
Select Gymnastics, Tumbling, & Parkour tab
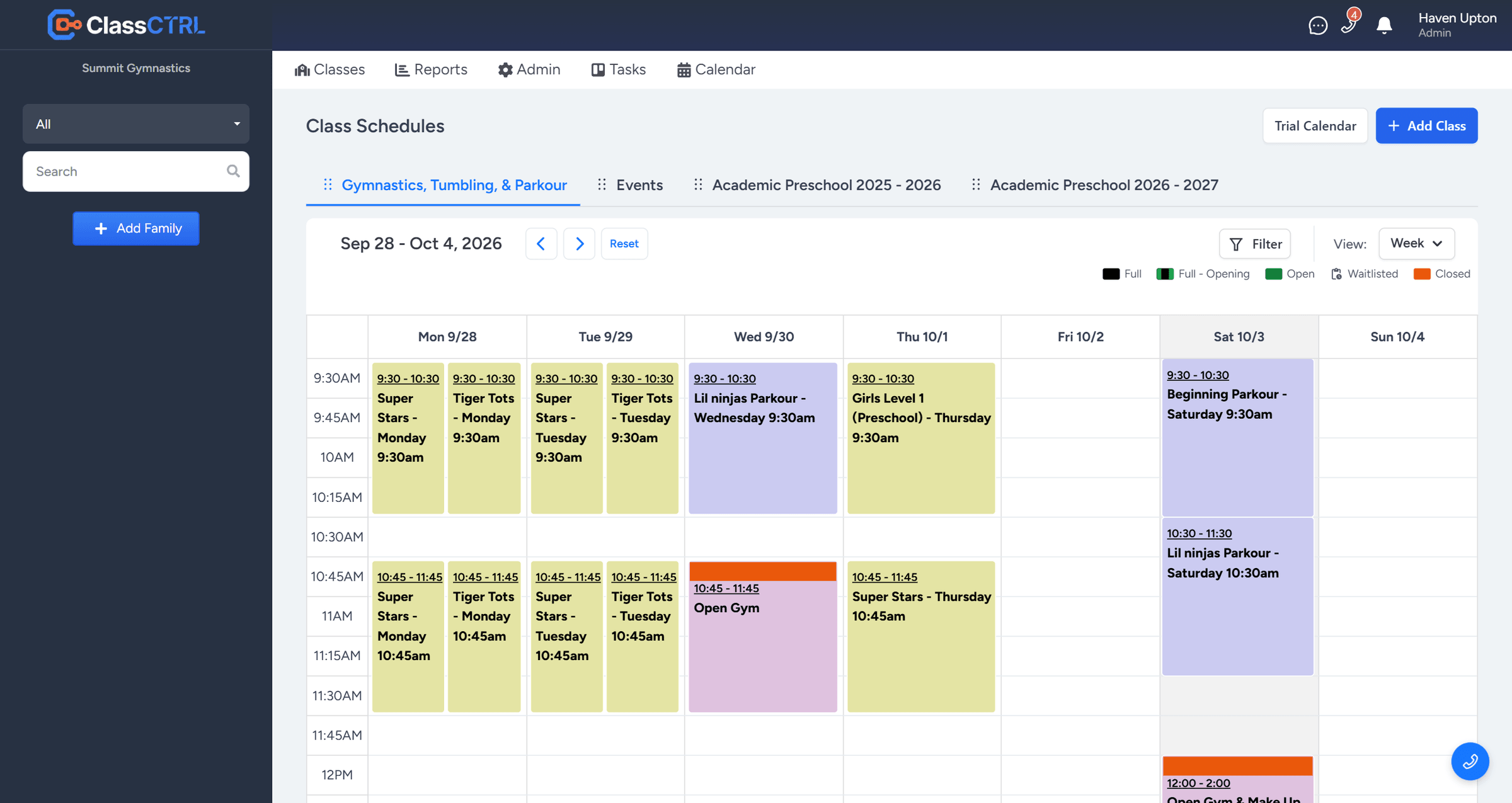(x=454, y=185)
